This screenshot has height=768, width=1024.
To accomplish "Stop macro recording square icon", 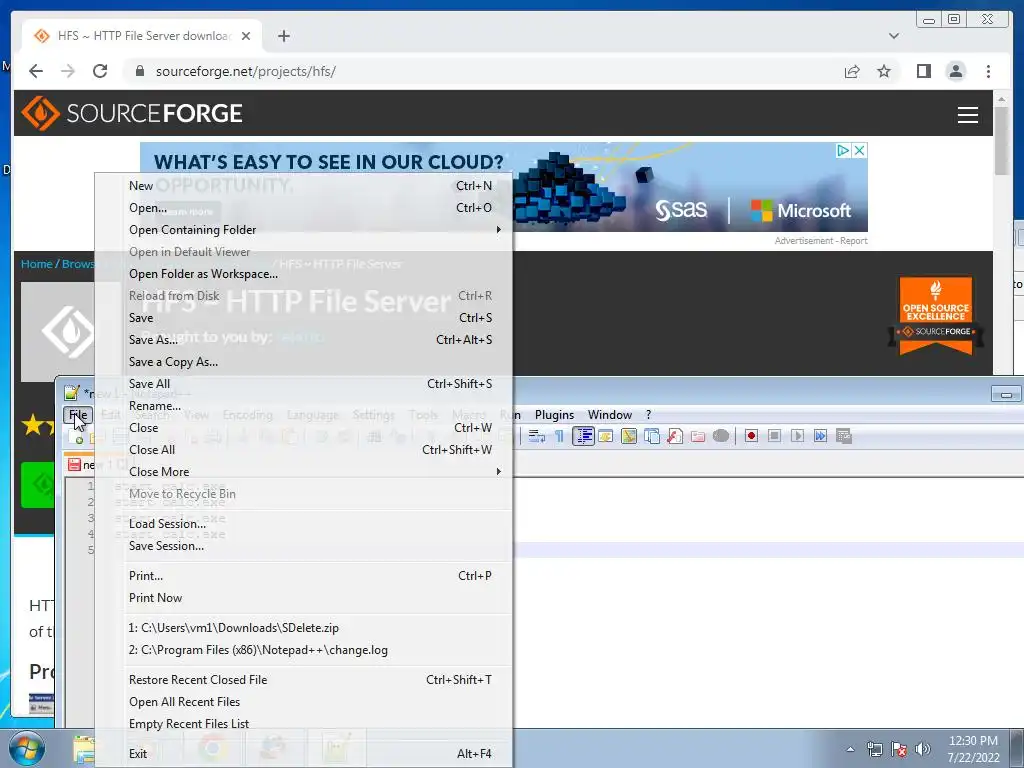I will (x=774, y=436).
